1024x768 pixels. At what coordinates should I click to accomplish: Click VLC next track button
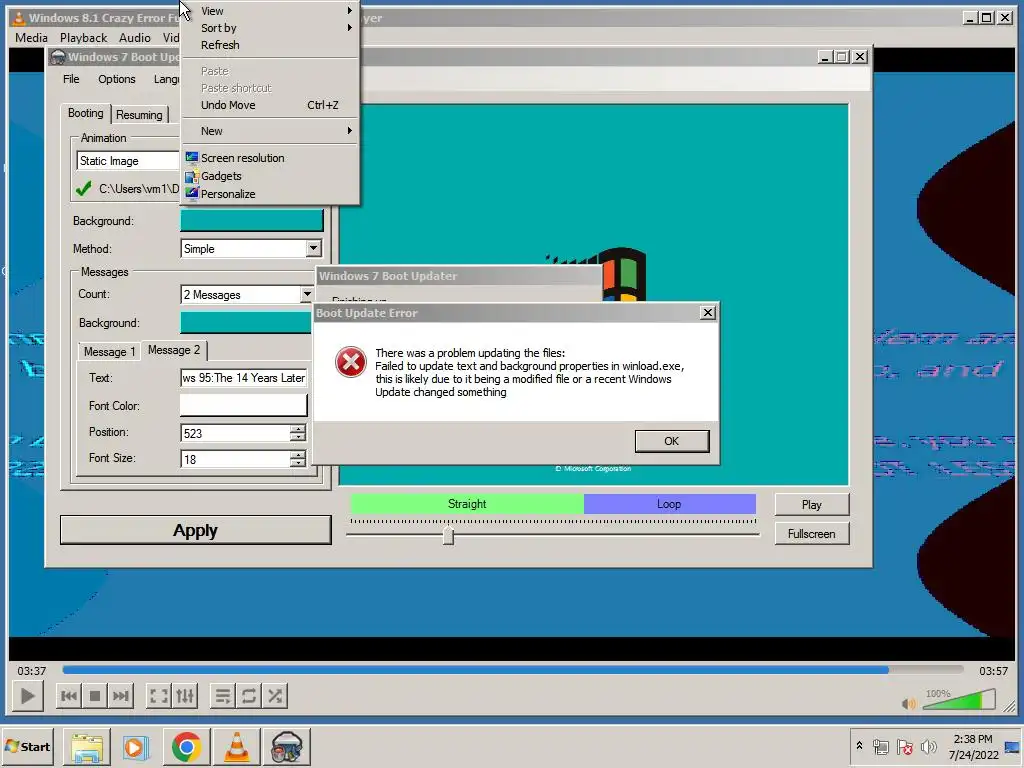click(x=121, y=696)
